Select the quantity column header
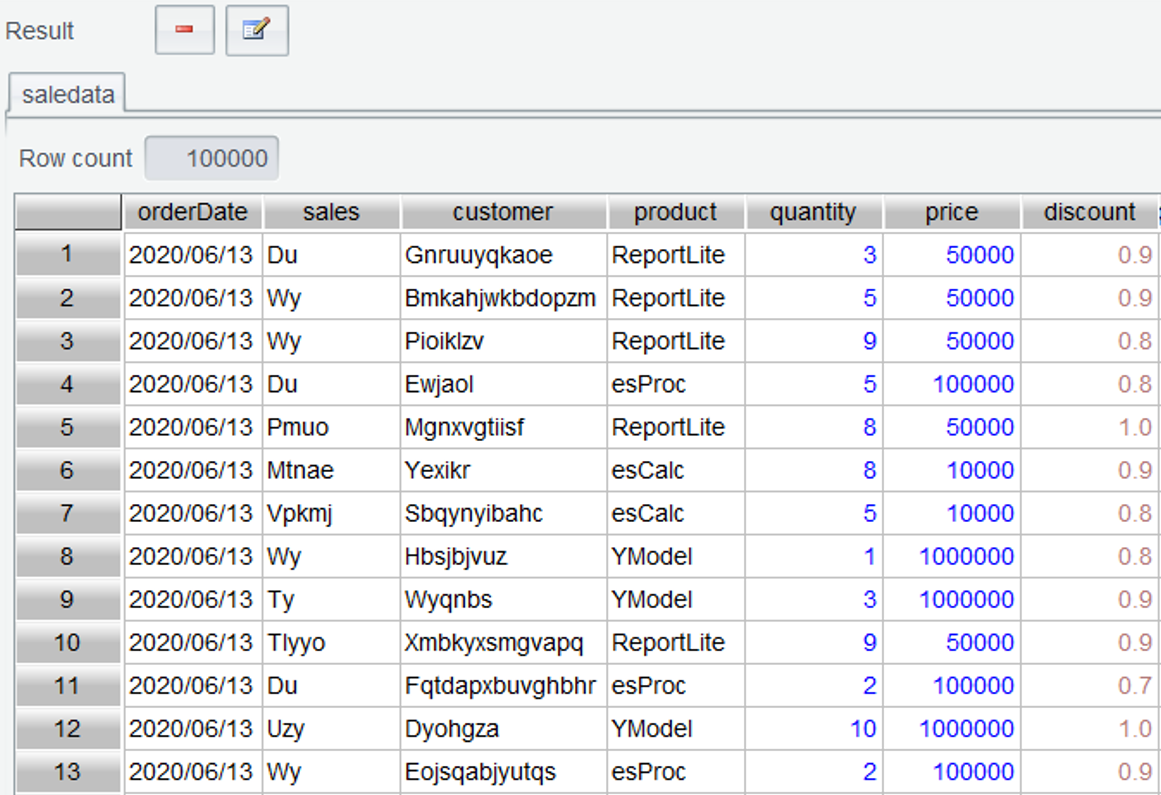This screenshot has height=795, width=1161. (x=813, y=212)
